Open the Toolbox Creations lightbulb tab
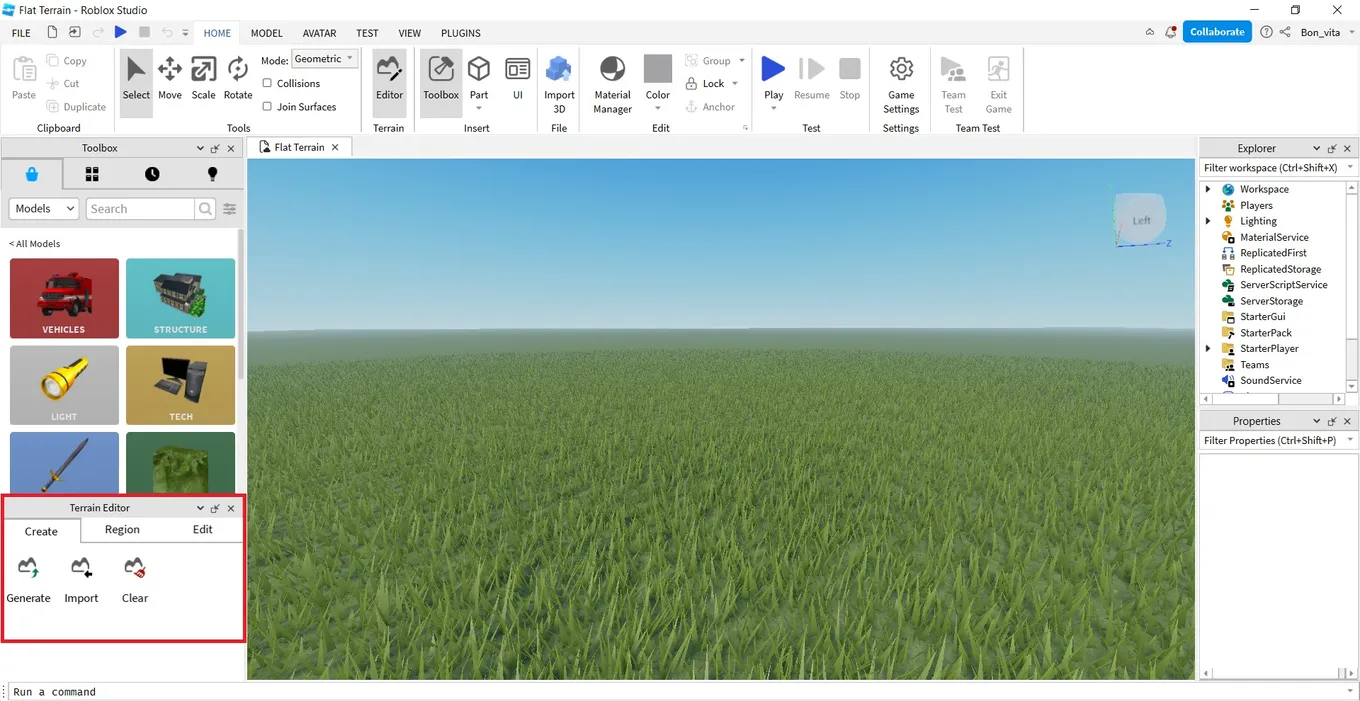The height and width of the screenshot is (701, 1360). [212, 174]
